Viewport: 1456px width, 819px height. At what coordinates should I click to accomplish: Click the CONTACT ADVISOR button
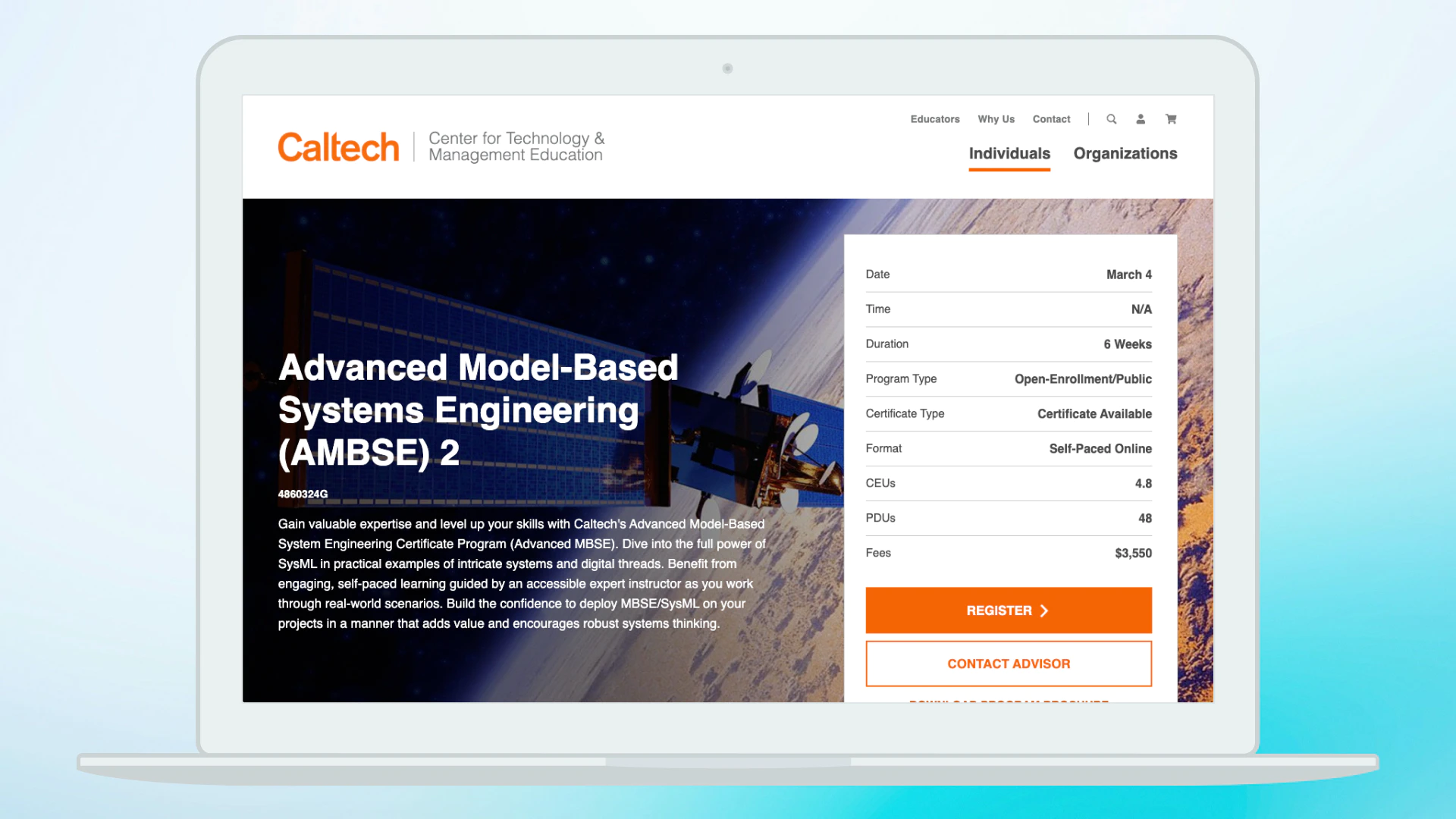coord(1009,664)
